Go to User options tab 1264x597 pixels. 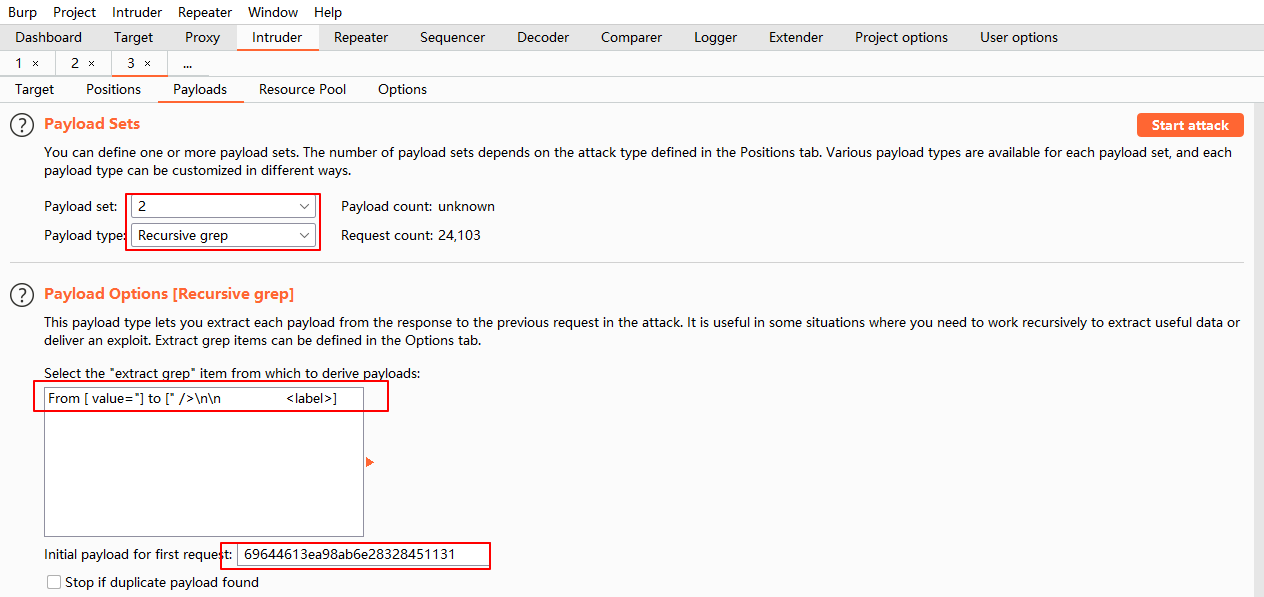(1019, 37)
